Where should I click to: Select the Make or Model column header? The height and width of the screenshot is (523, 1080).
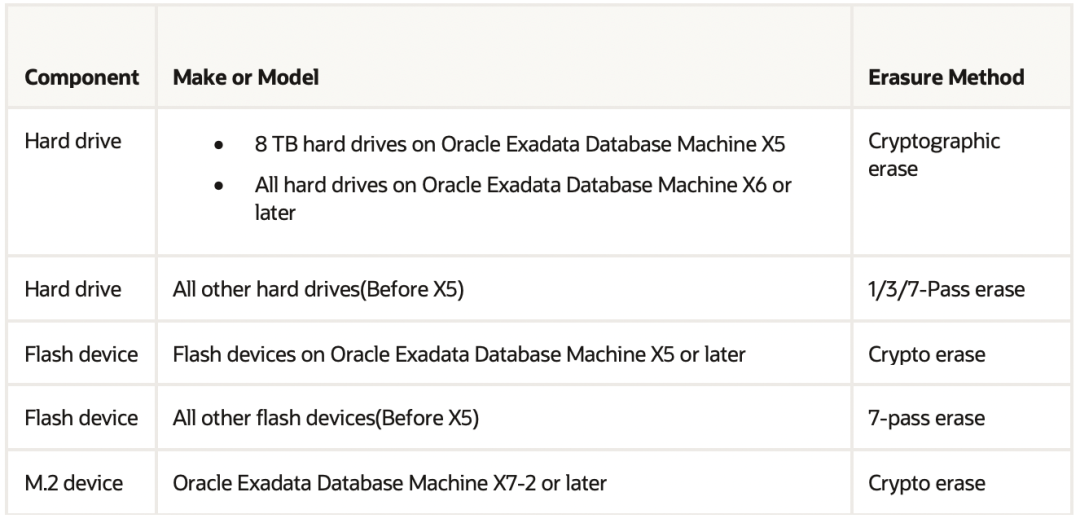[x=246, y=78]
